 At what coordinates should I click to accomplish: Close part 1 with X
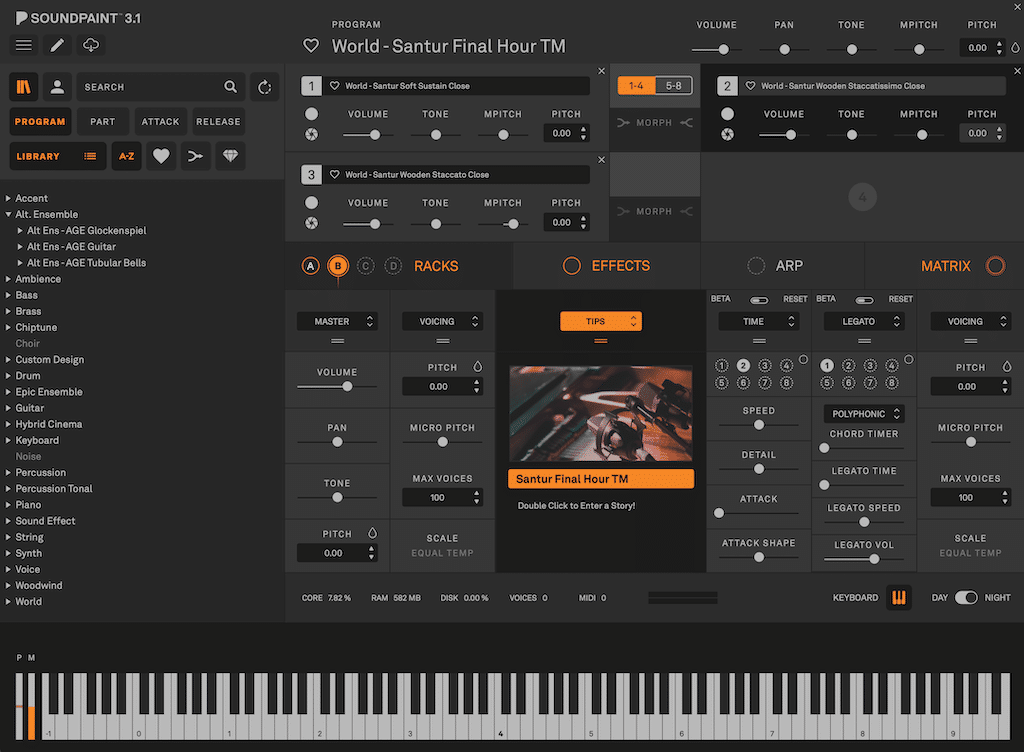[x=601, y=70]
